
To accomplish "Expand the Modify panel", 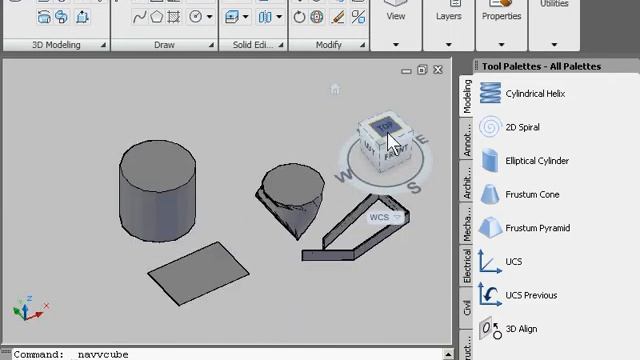I will pyautogui.click(x=362, y=45).
